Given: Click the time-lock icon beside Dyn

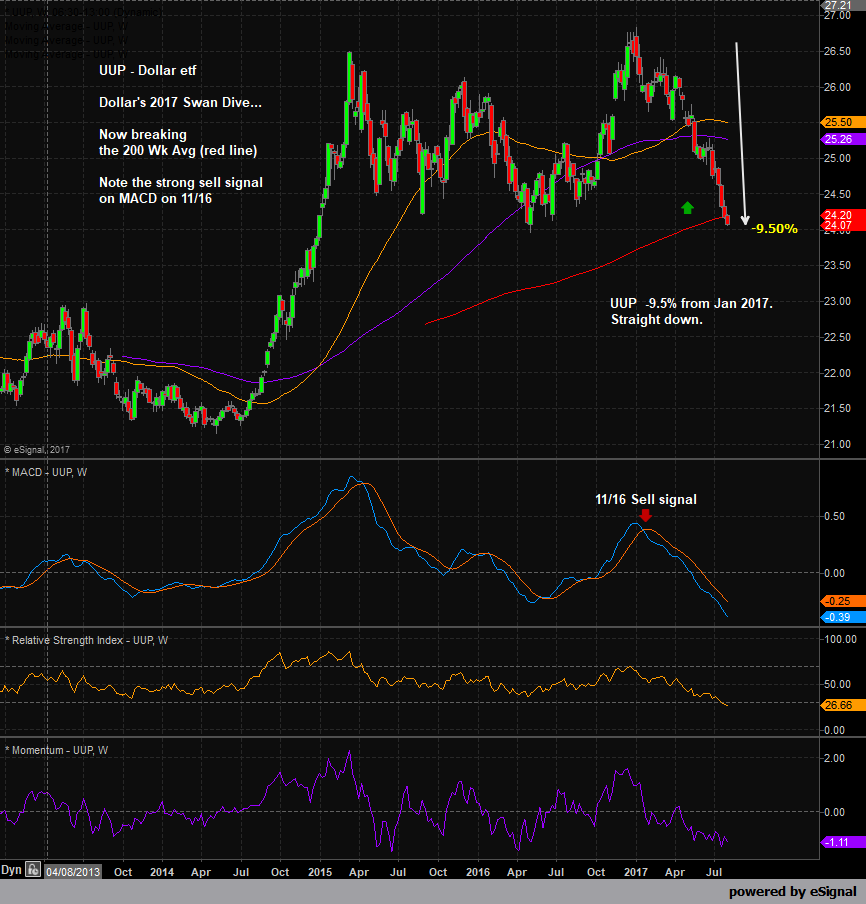Looking at the screenshot, I should pos(33,869).
